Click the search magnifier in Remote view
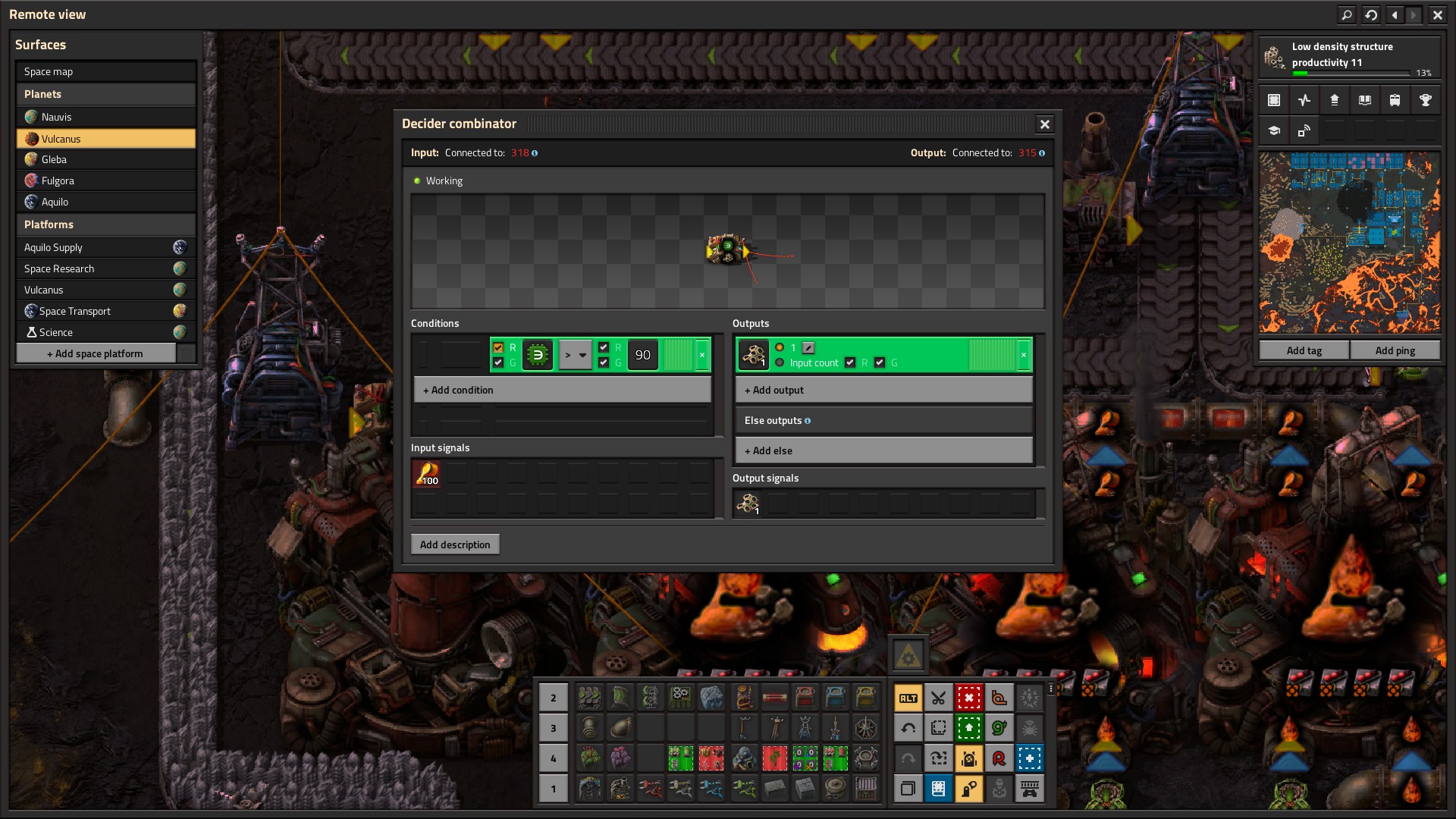This screenshot has height=819, width=1456. pyautogui.click(x=1347, y=15)
